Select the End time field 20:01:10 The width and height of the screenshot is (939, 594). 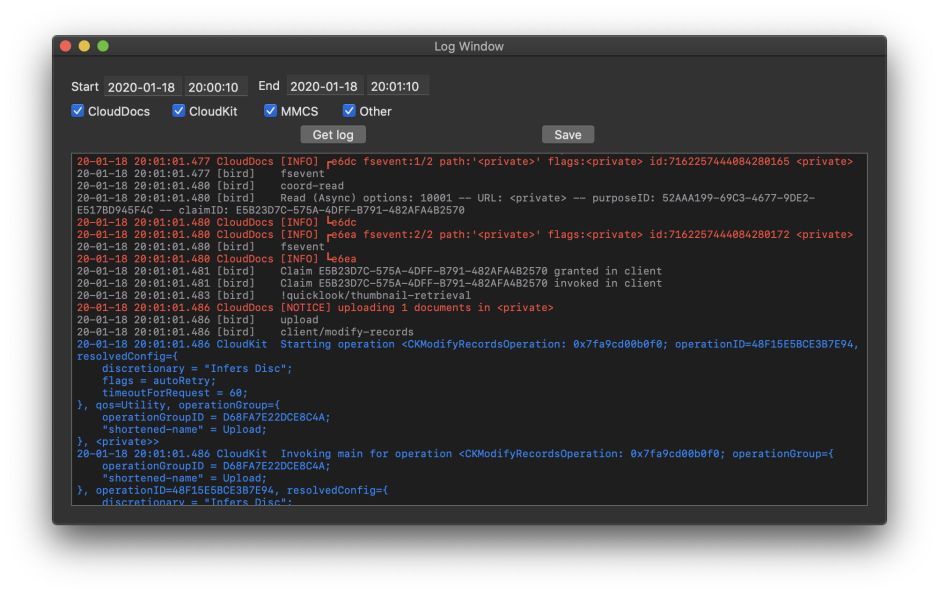pyautogui.click(x=396, y=87)
